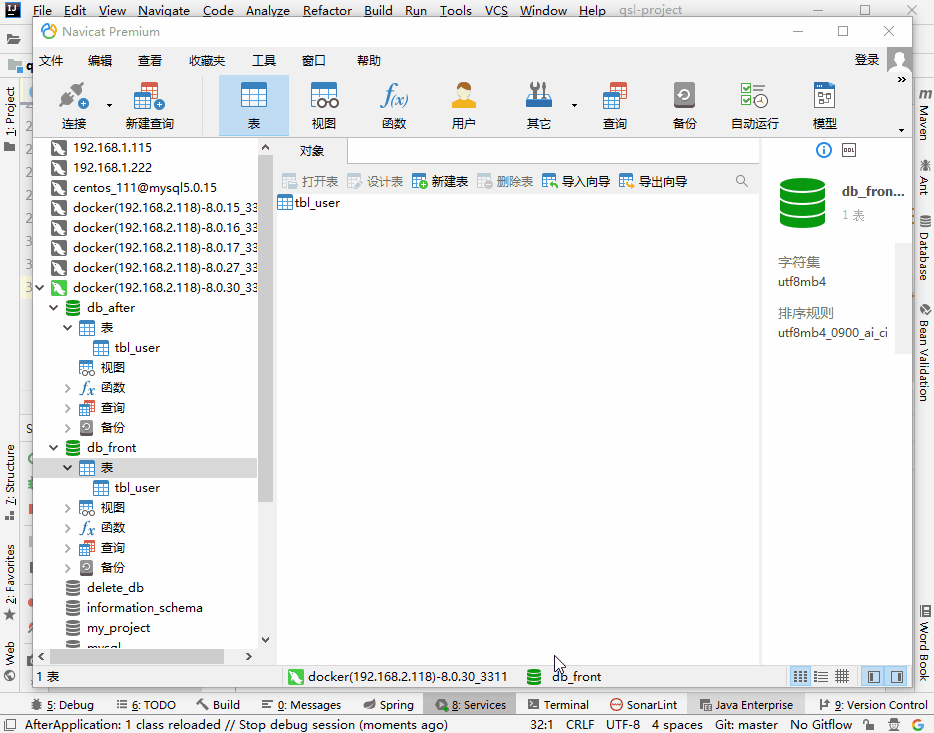The width and height of the screenshot is (934, 733).
Task: Toggle the right info pane visibility
Action: point(896,676)
